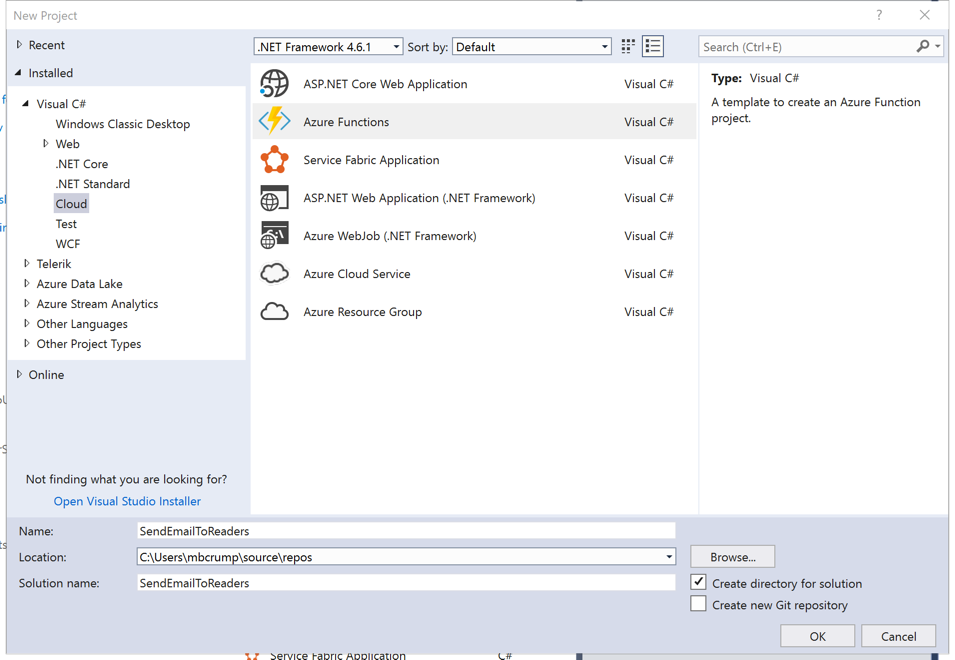The image size is (955, 660).
Task: Switch to small icons grid view
Action: click(x=628, y=46)
